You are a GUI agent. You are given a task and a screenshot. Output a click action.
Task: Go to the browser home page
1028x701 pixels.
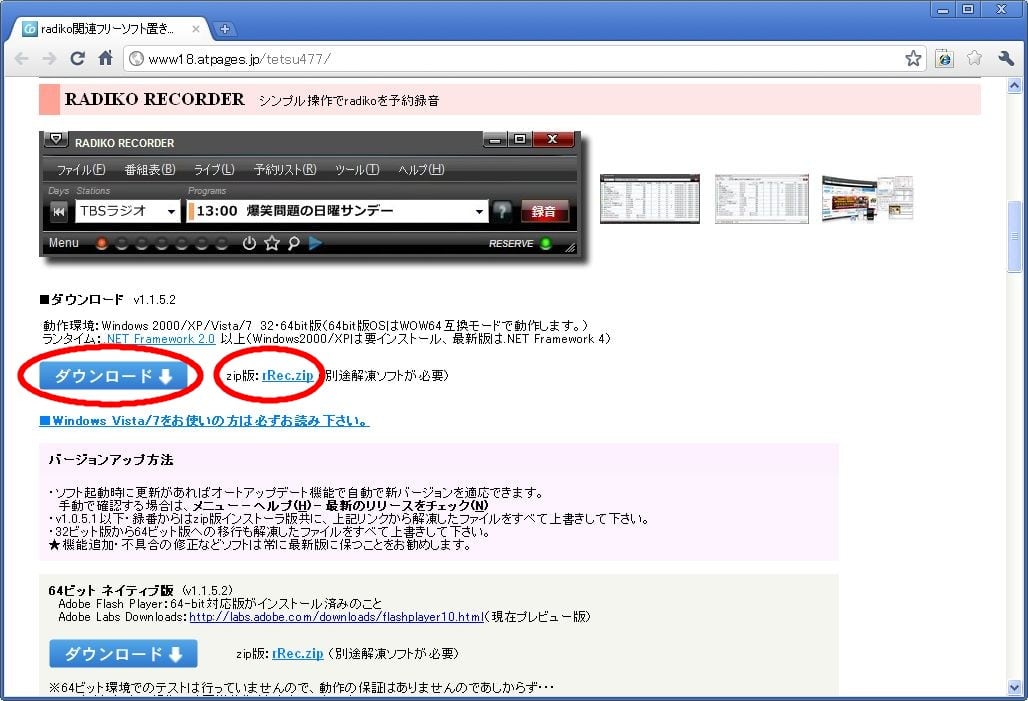point(105,59)
